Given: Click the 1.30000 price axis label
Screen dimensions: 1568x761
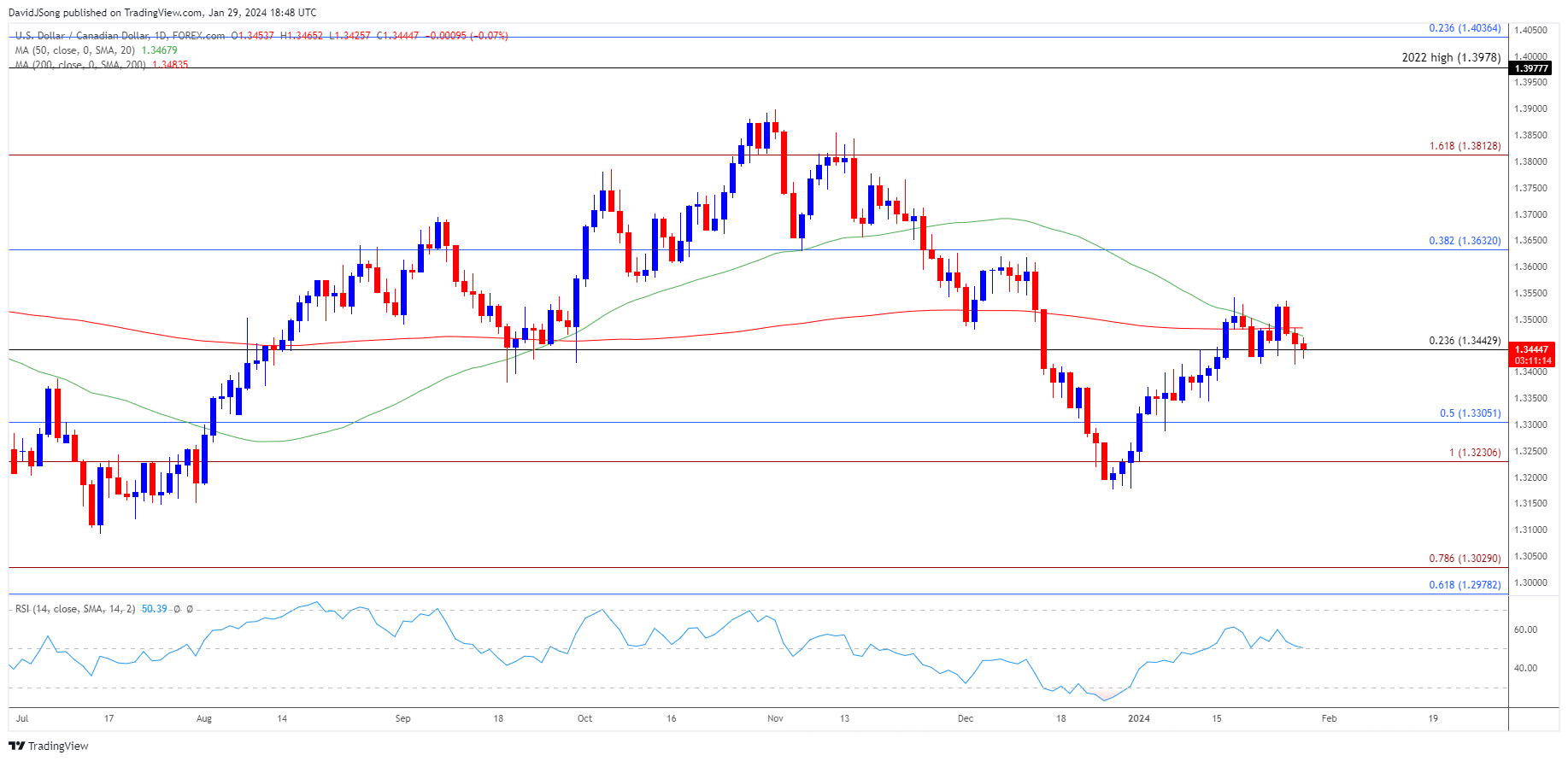Looking at the screenshot, I should click(x=1530, y=582).
